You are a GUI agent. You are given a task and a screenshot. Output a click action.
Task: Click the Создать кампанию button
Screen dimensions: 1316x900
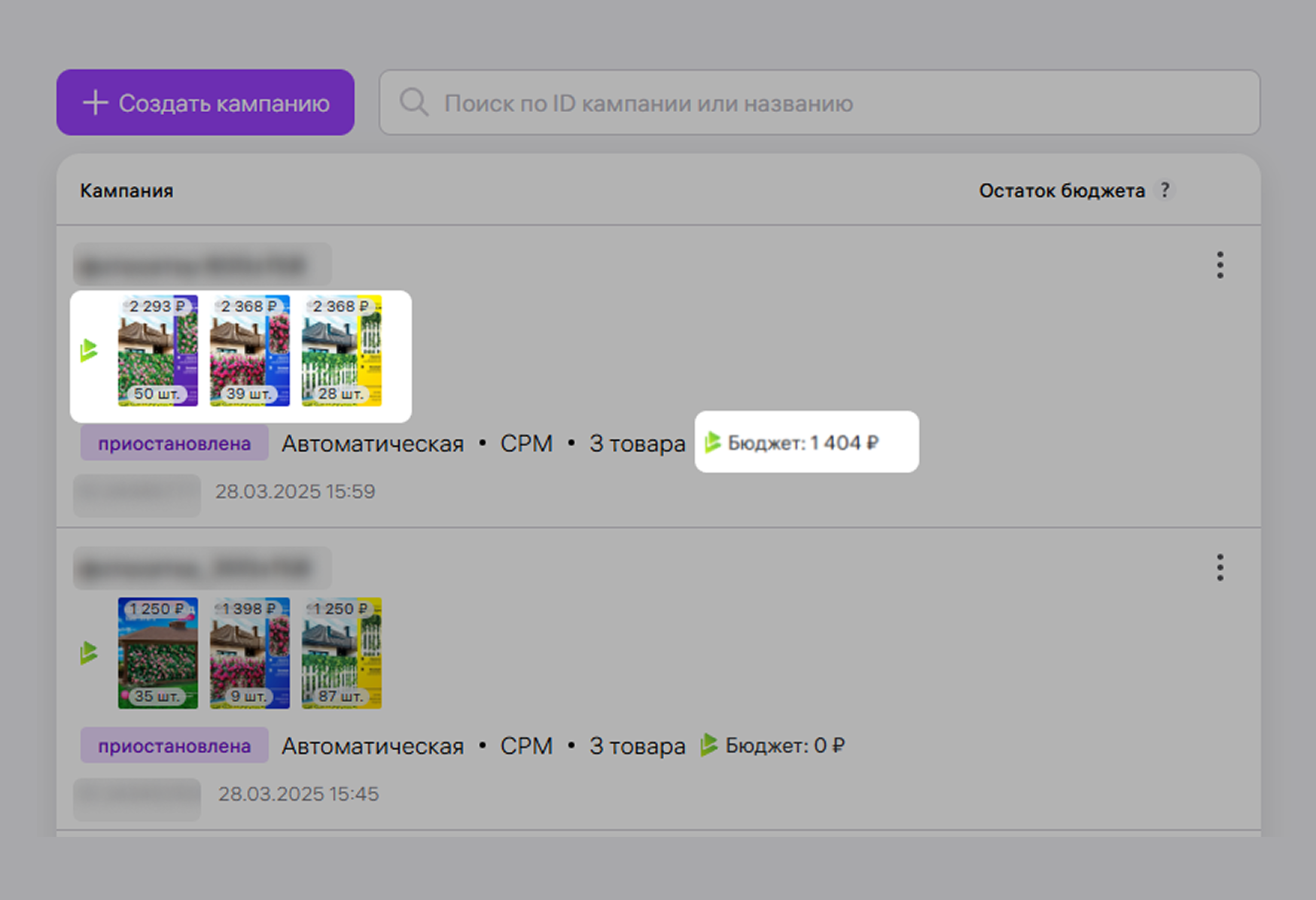point(205,103)
